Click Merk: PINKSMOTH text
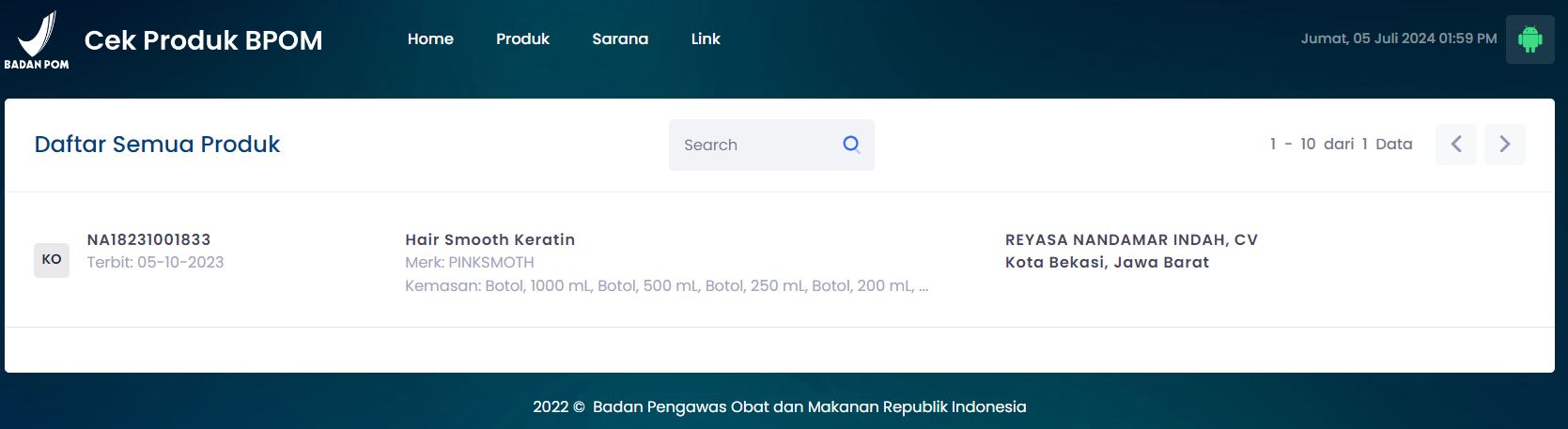This screenshot has height=429, width=1568. click(469, 262)
